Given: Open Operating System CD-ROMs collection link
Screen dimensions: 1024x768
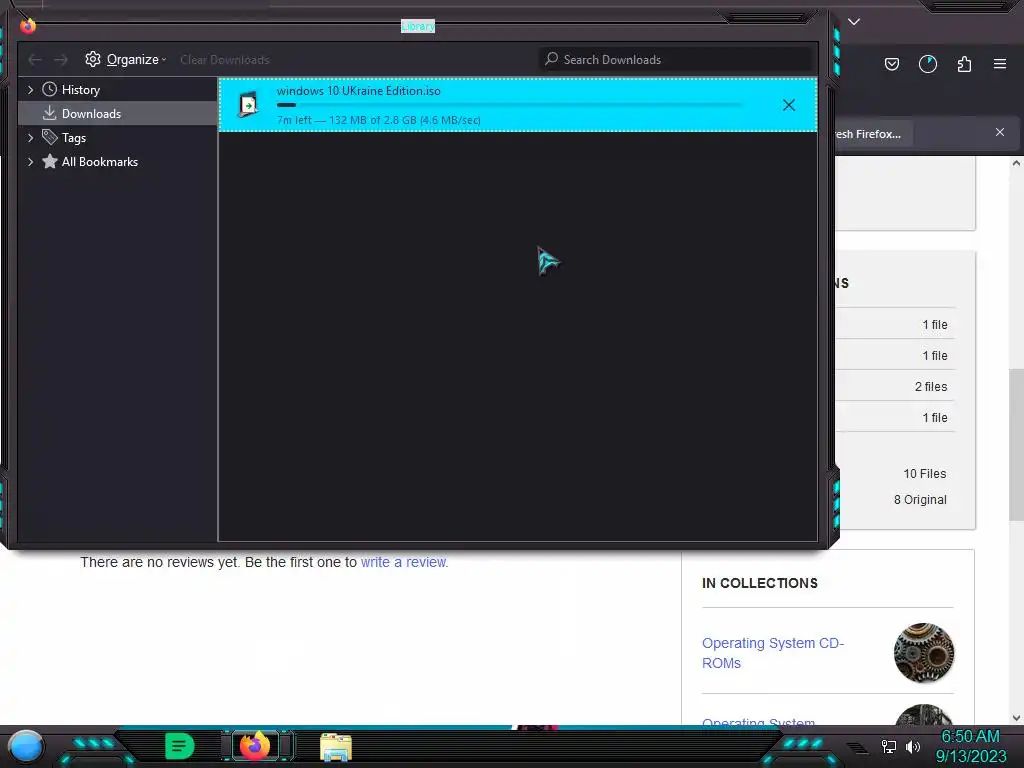Looking at the screenshot, I should (773, 653).
